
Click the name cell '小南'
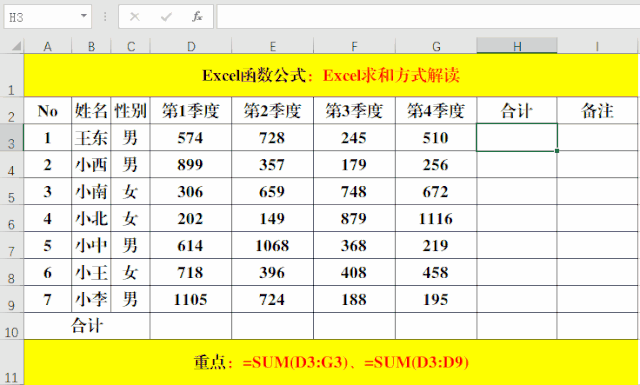point(91,191)
